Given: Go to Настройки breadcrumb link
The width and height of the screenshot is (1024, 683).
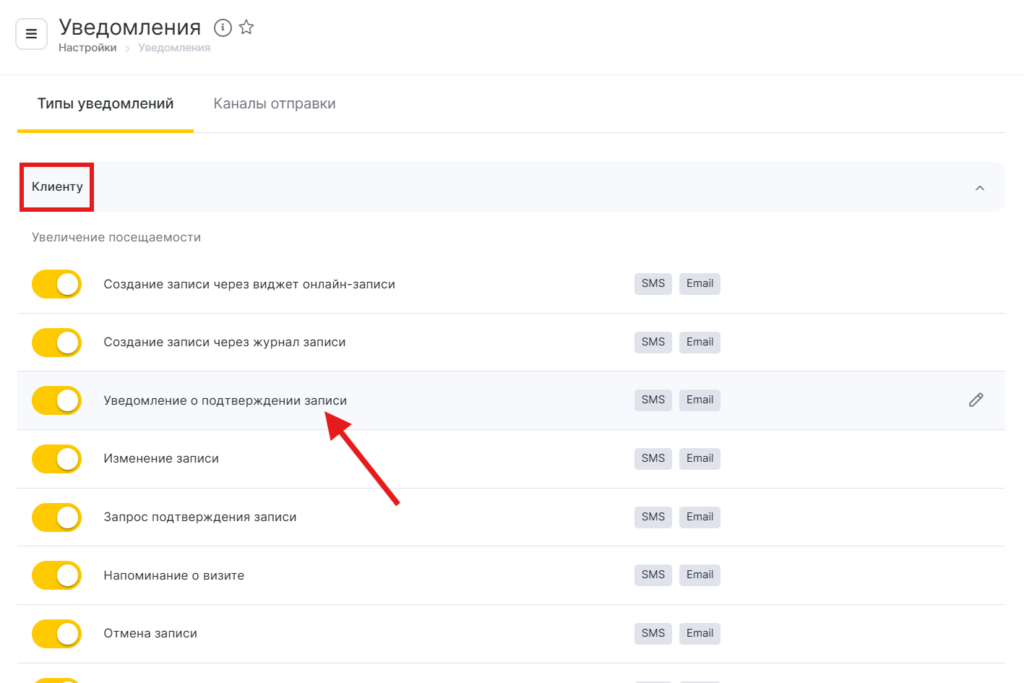Looking at the screenshot, I should [x=87, y=48].
